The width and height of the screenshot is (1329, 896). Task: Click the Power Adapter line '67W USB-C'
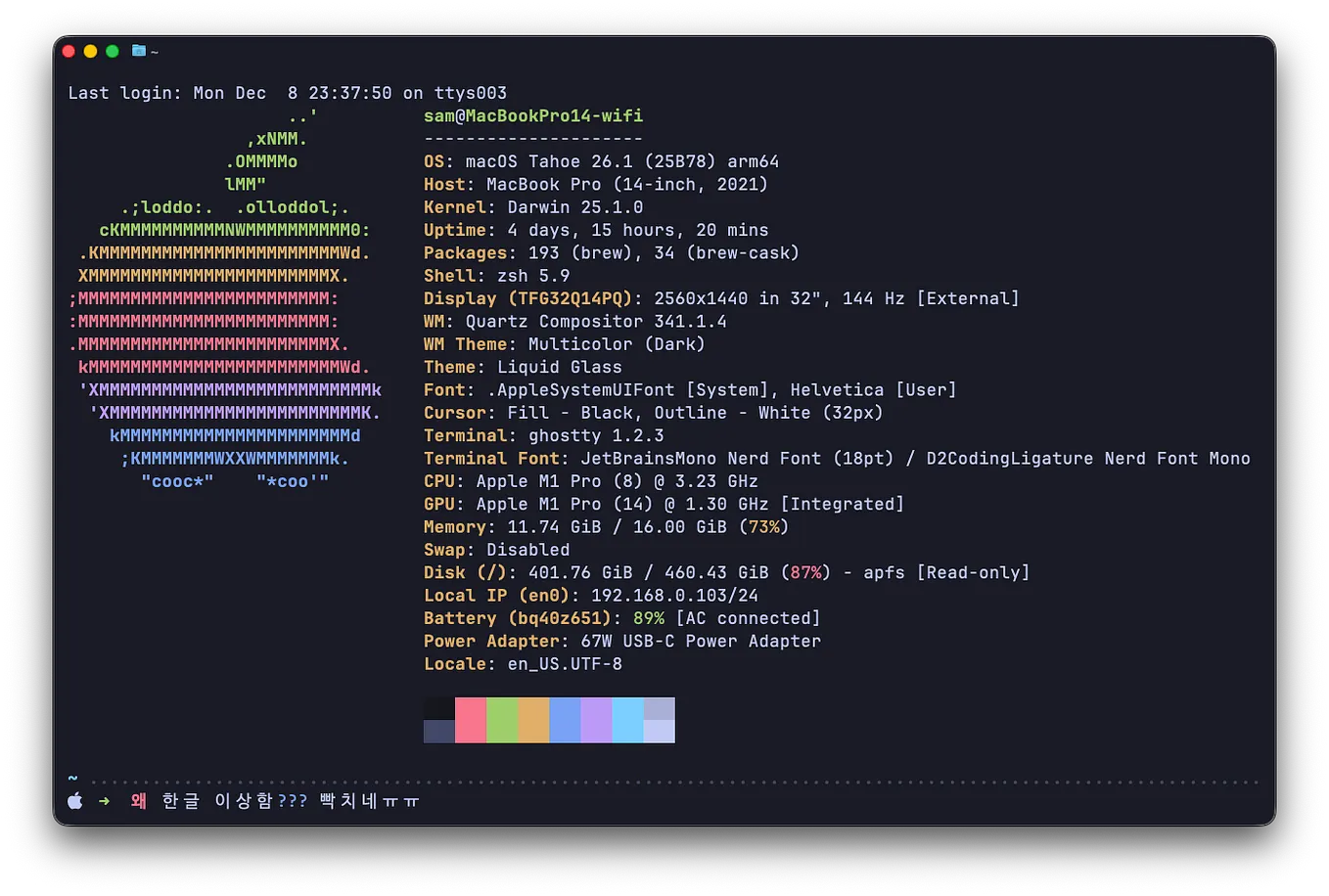(622, 641)
